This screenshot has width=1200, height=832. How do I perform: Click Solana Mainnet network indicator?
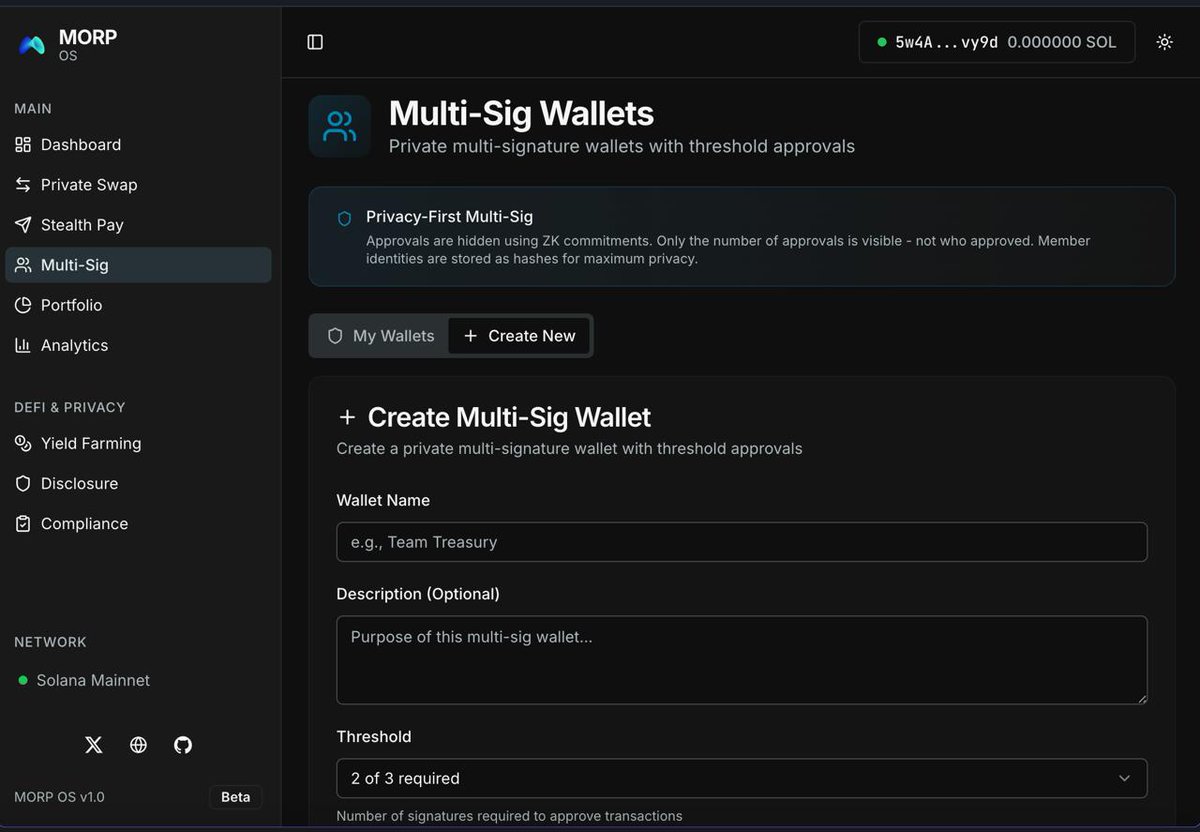[x=84, y=680]
